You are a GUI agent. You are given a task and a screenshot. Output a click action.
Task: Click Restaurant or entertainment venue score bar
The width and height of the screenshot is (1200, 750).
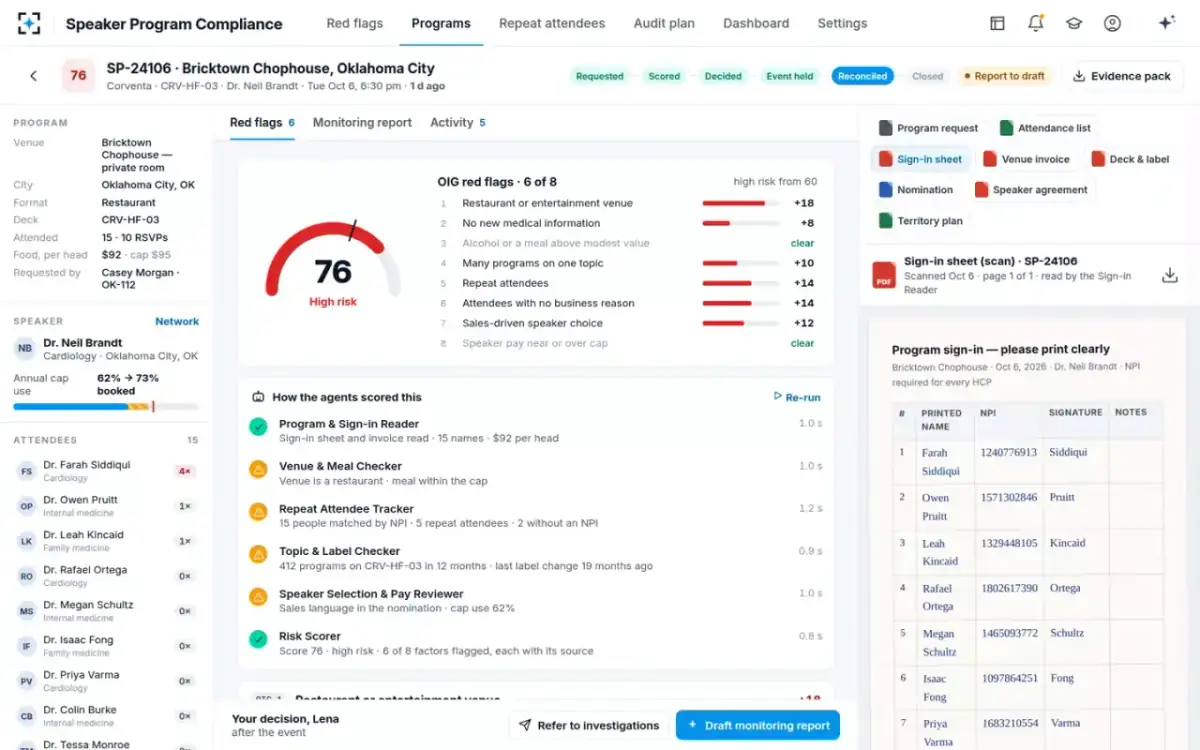pos(741,203)
